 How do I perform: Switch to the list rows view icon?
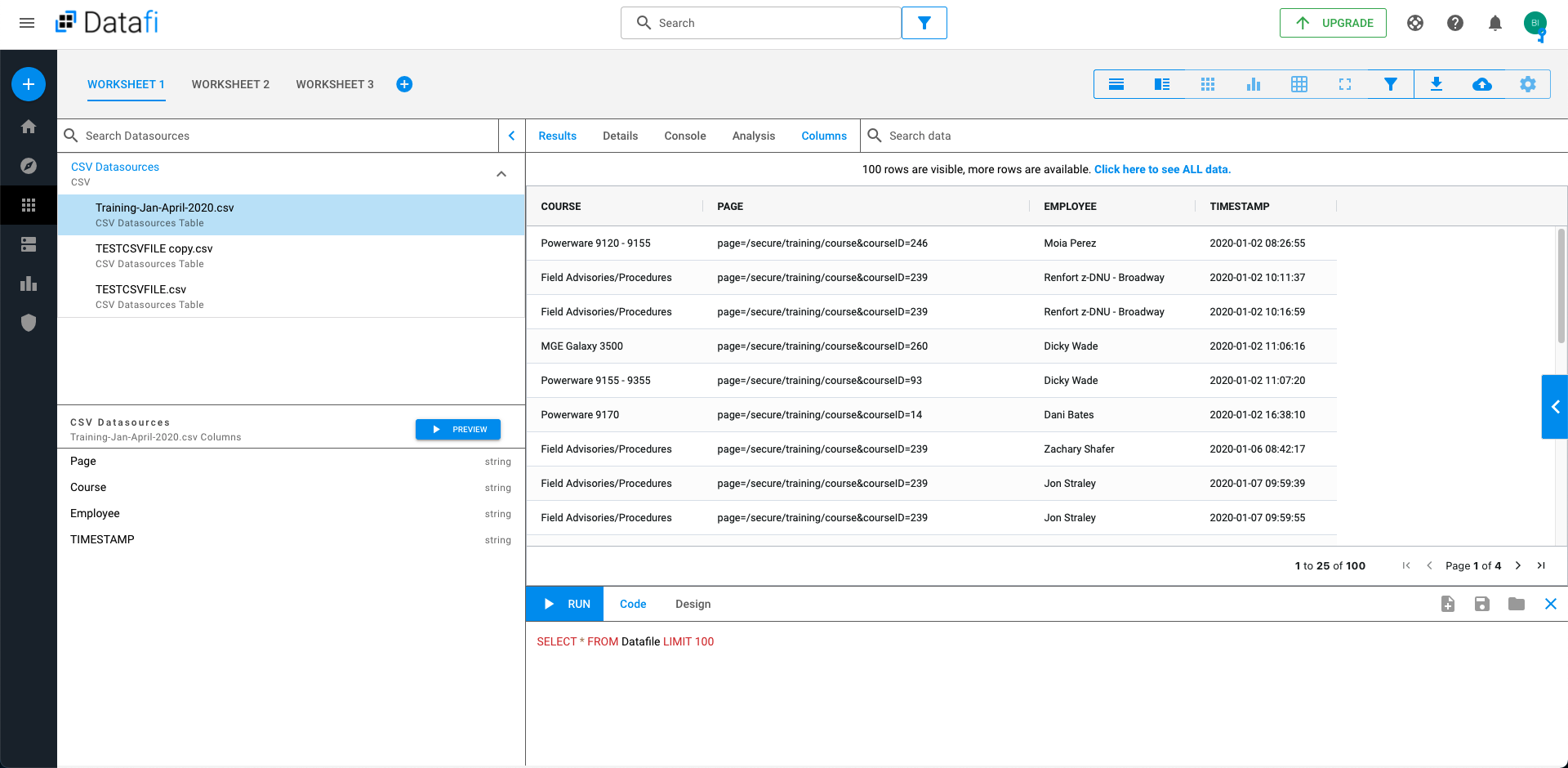tap(1116, 84)
